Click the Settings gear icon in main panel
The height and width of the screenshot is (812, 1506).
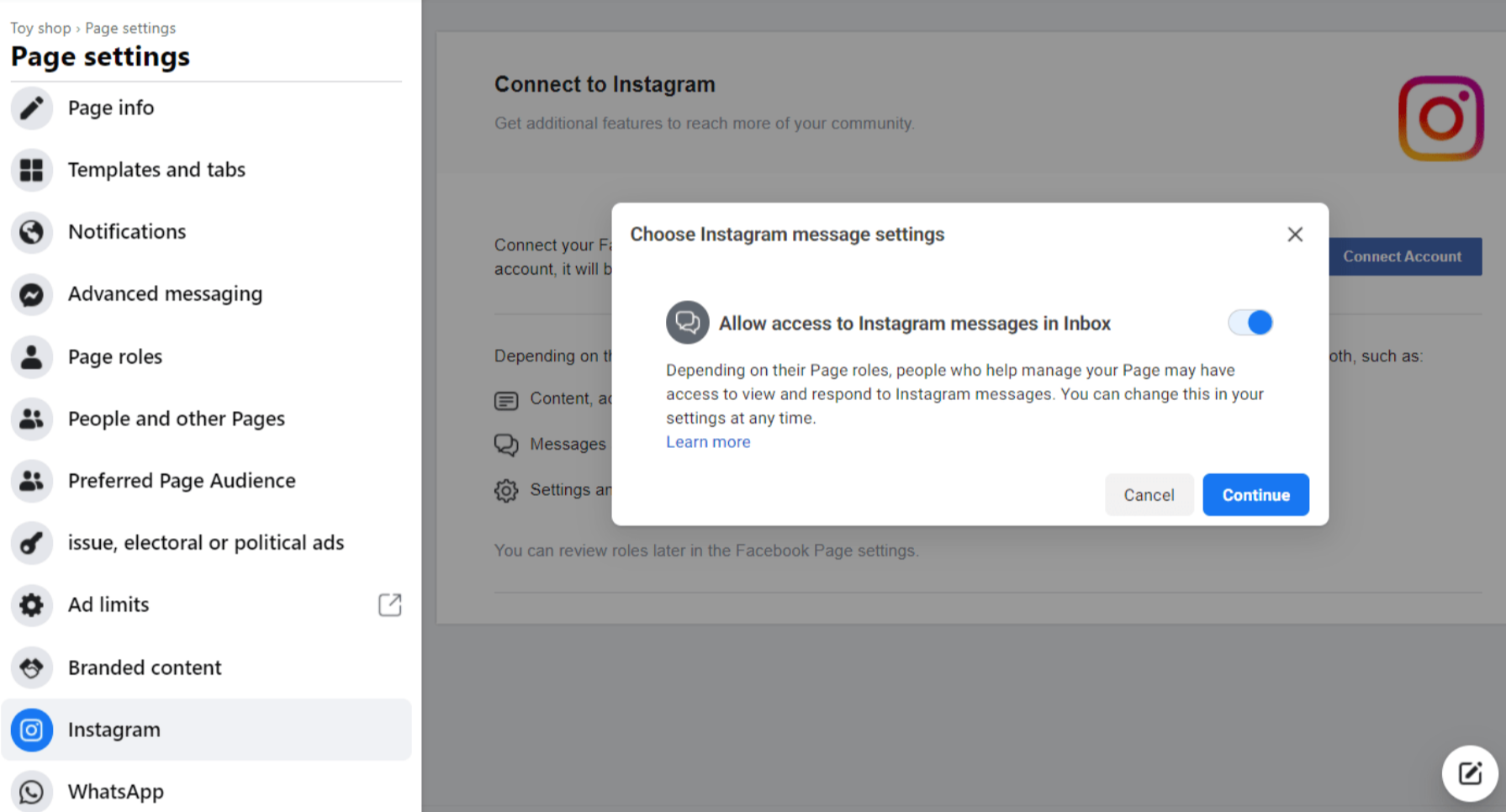506,490
